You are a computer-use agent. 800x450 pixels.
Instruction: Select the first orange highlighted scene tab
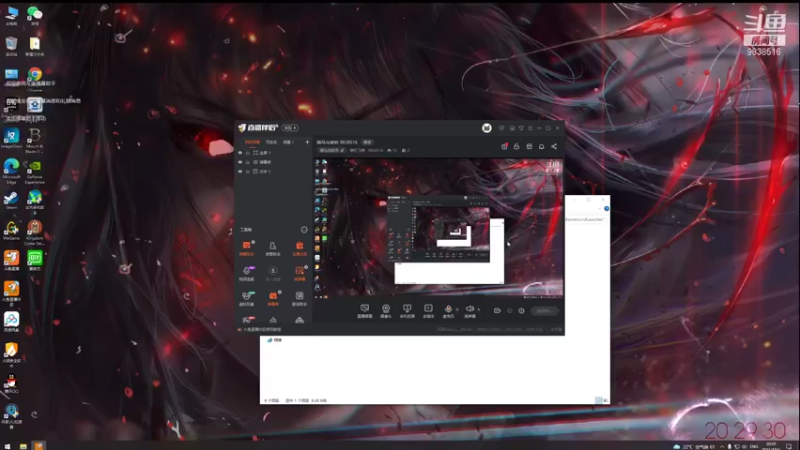253,142
